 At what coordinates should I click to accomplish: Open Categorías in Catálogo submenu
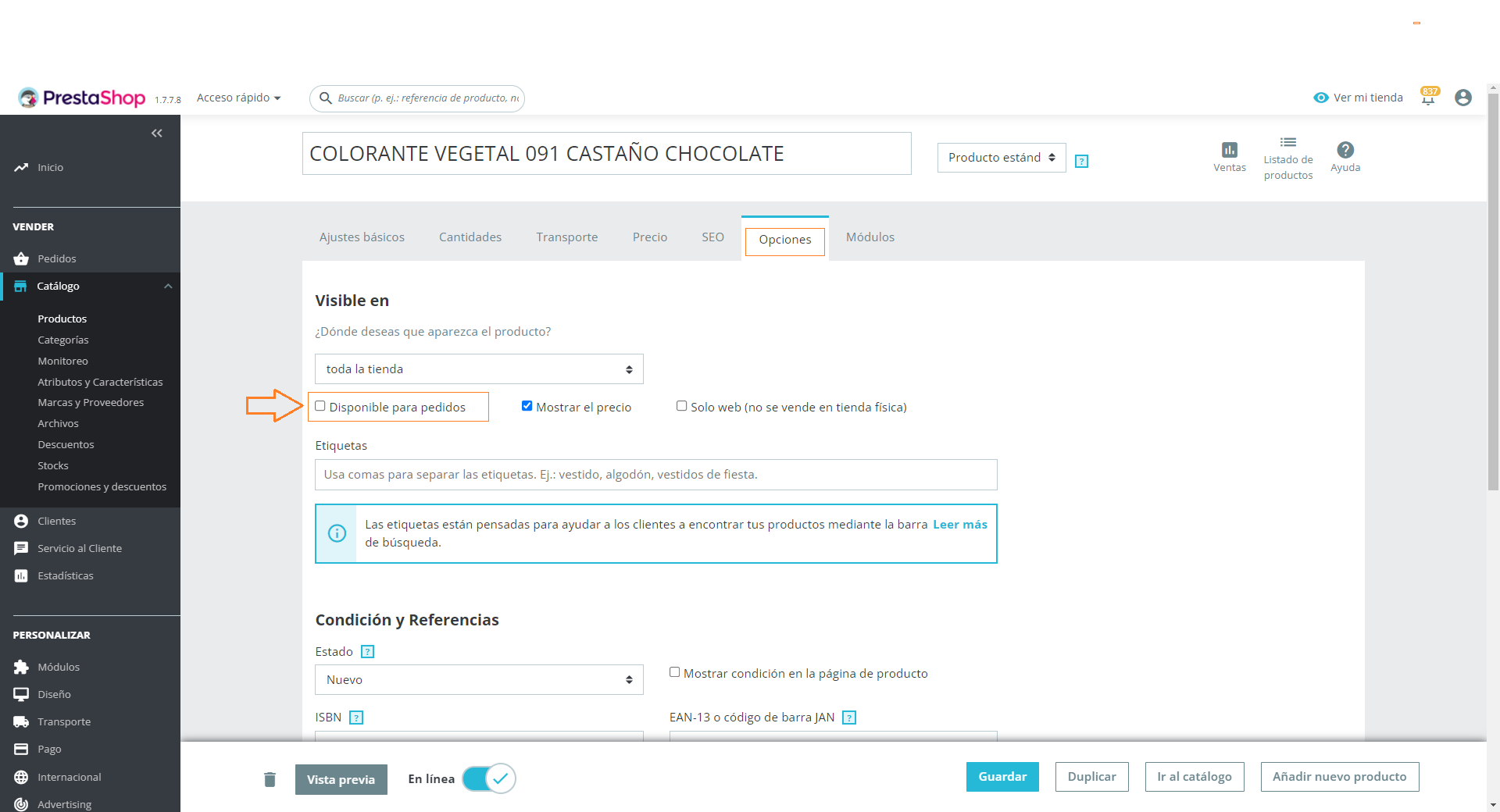(63, 340)
